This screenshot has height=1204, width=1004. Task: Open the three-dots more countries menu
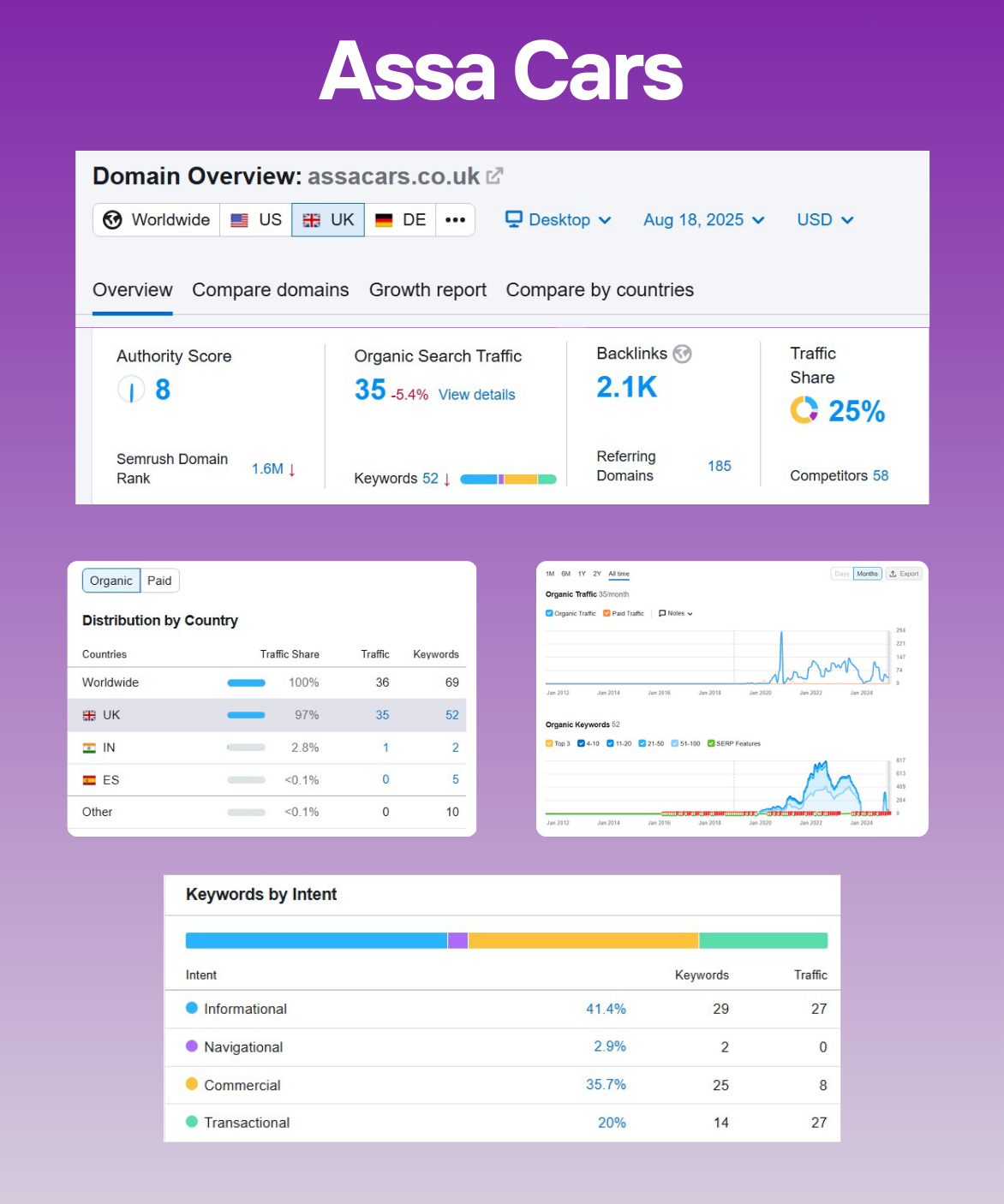coord(455,220)
